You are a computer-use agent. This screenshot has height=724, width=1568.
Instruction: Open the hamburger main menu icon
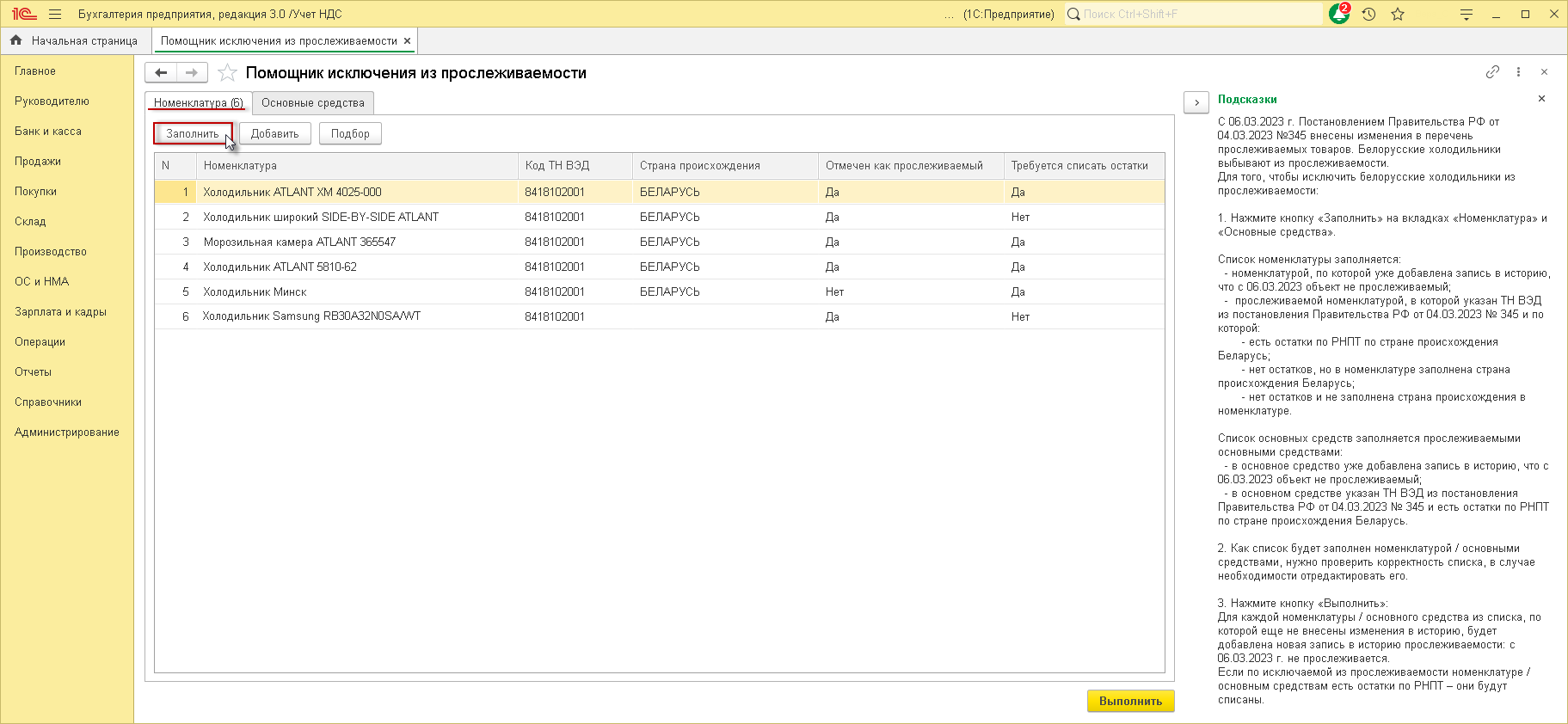point(55,14)
